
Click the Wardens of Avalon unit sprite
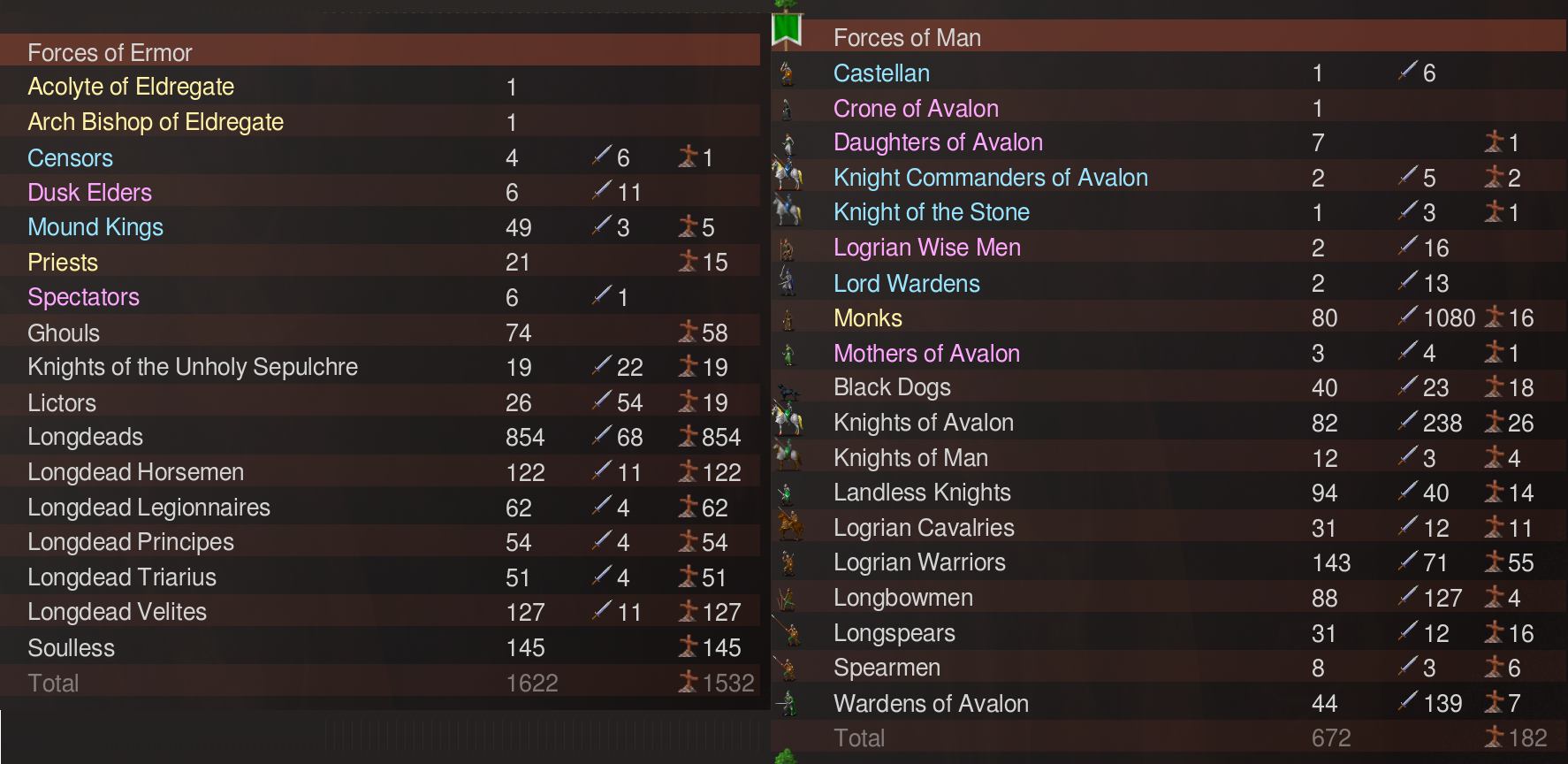(x=788, y=703)
